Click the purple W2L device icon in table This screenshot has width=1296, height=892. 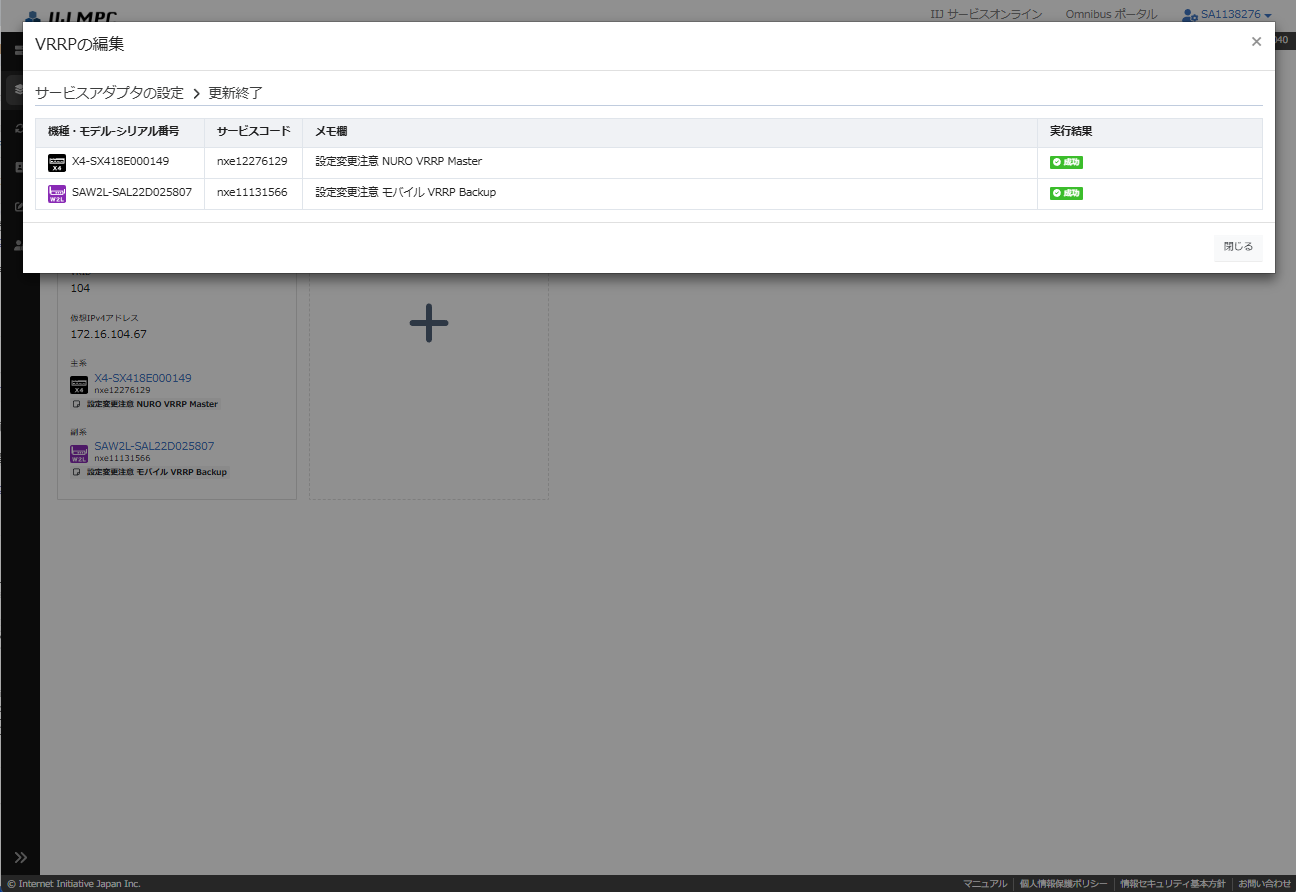pyautogui.click(x=57, y=194)
